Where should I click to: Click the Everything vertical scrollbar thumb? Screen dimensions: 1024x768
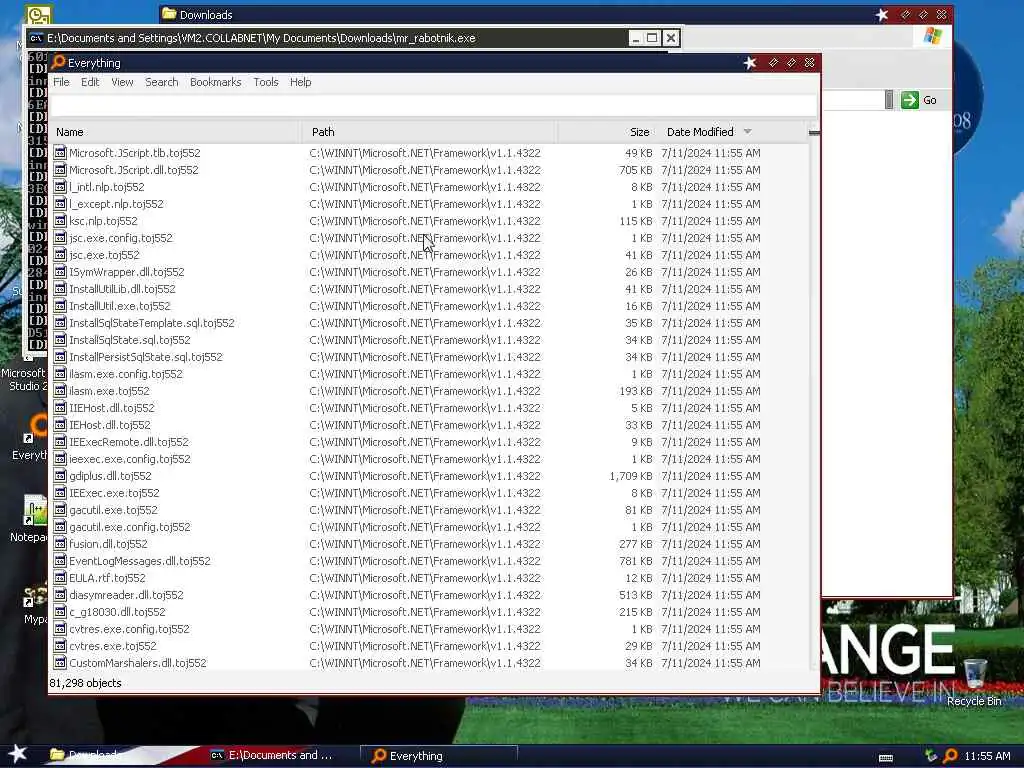(814, 133)
